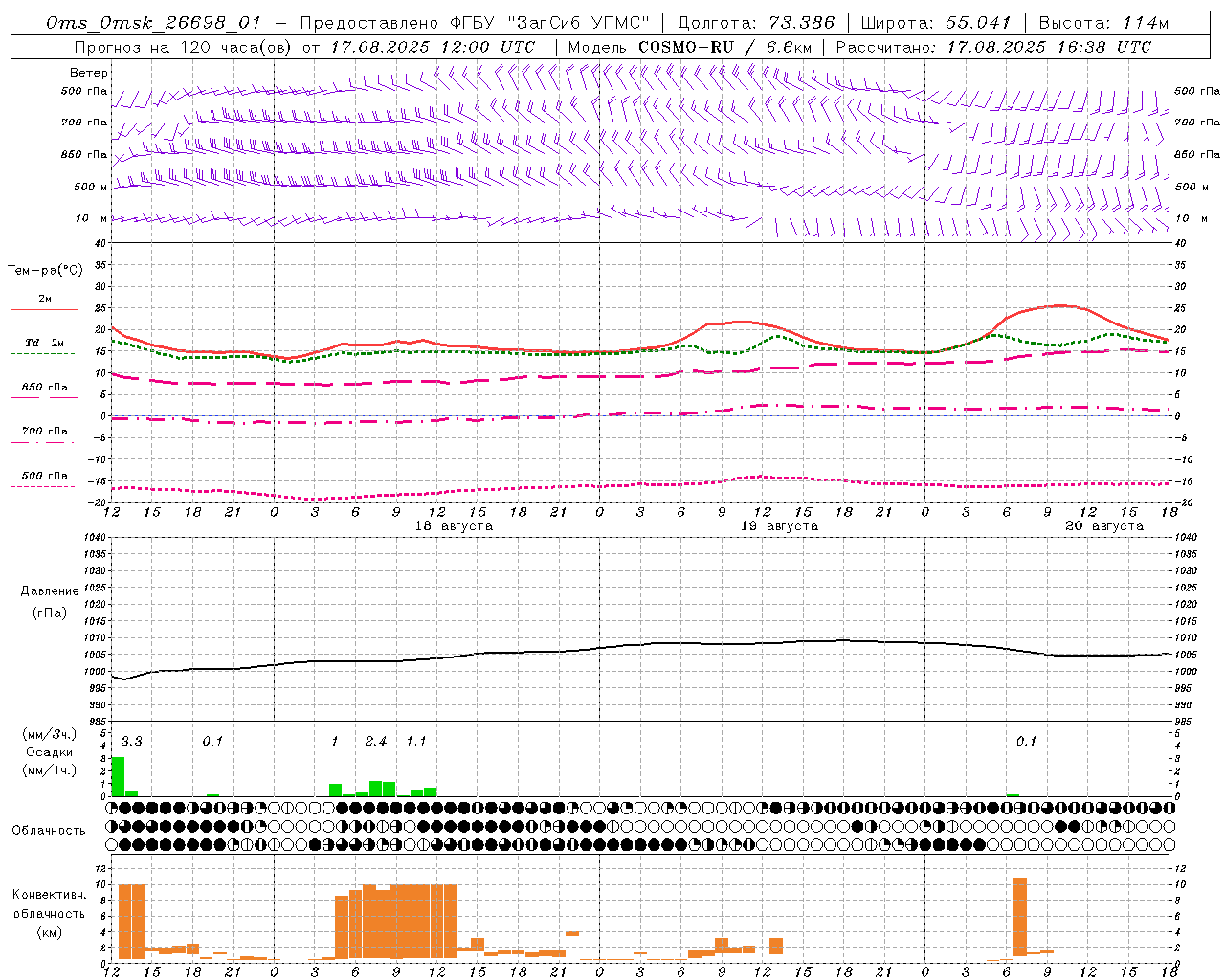This screenshot has width=1225, height=980.
Task: Click the Тем-ра(°C) panel label
Action: [x=45, y=271]
